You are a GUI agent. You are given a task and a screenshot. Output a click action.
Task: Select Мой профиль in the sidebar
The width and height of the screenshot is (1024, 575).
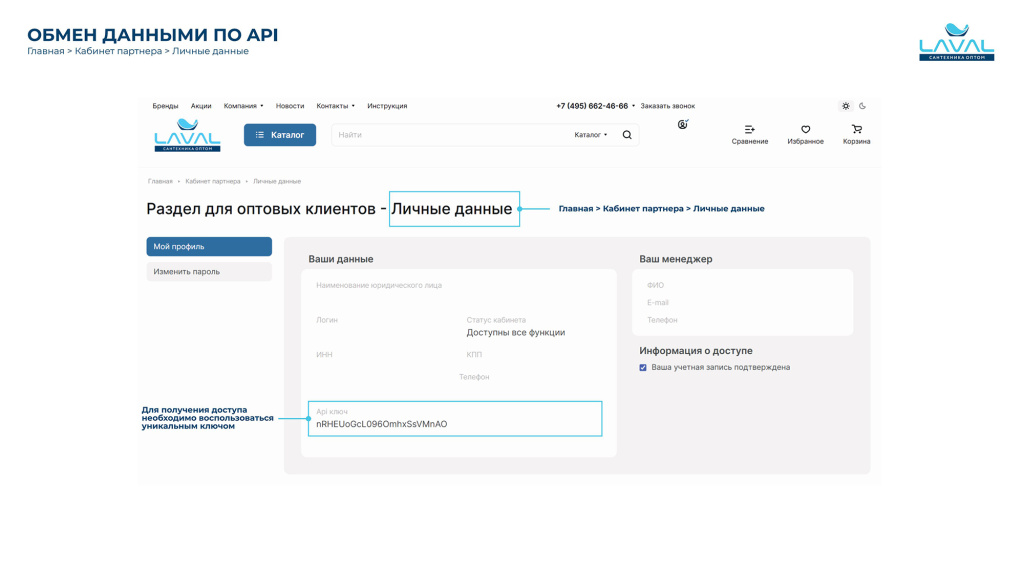(209, 247)
